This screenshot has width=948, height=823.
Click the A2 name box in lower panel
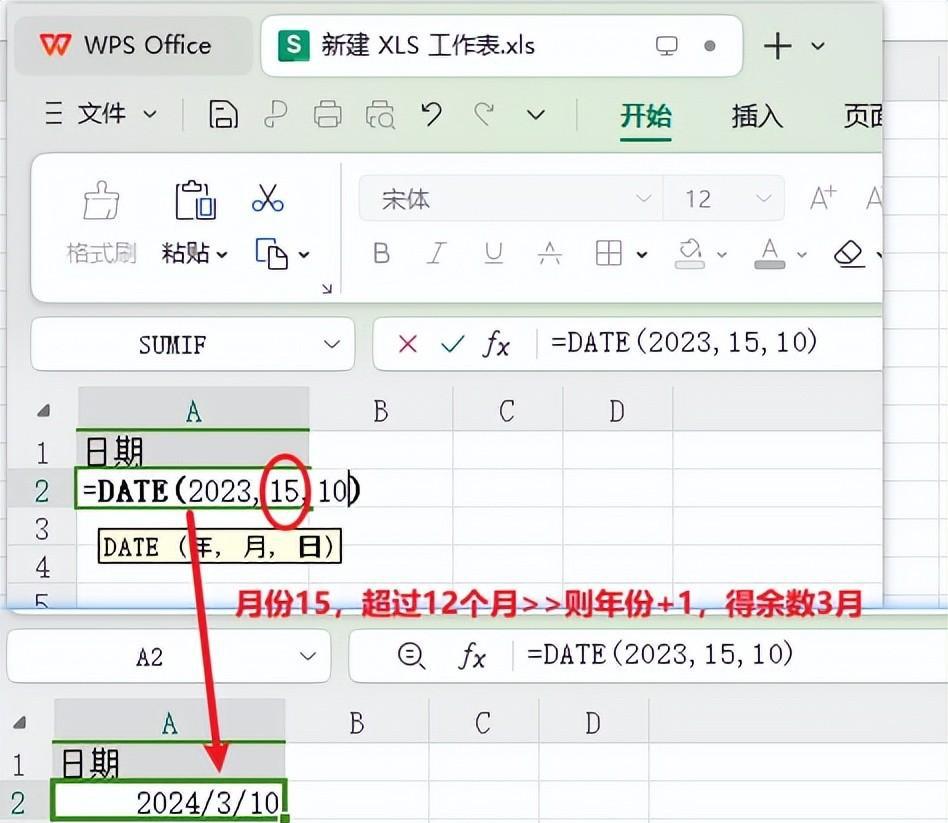[x=150, y=657]
